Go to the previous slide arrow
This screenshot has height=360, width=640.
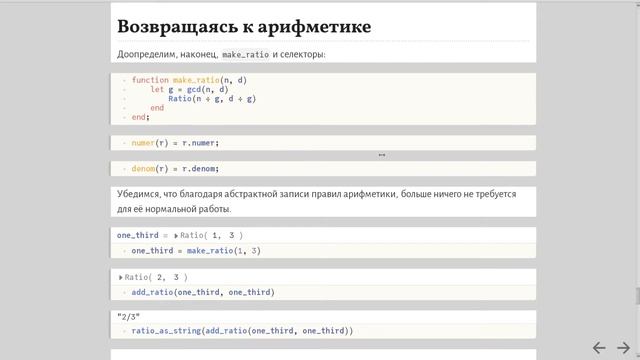(x=599, y=348)
